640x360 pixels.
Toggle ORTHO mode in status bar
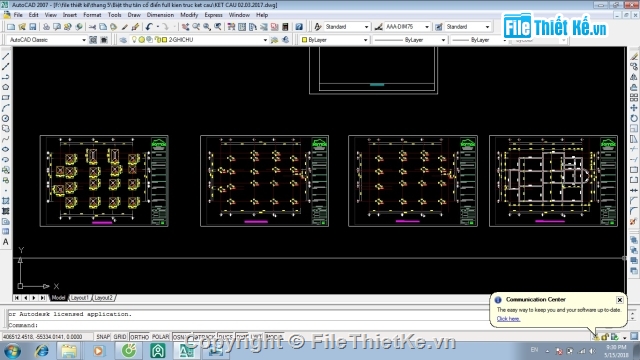(140, 337)
